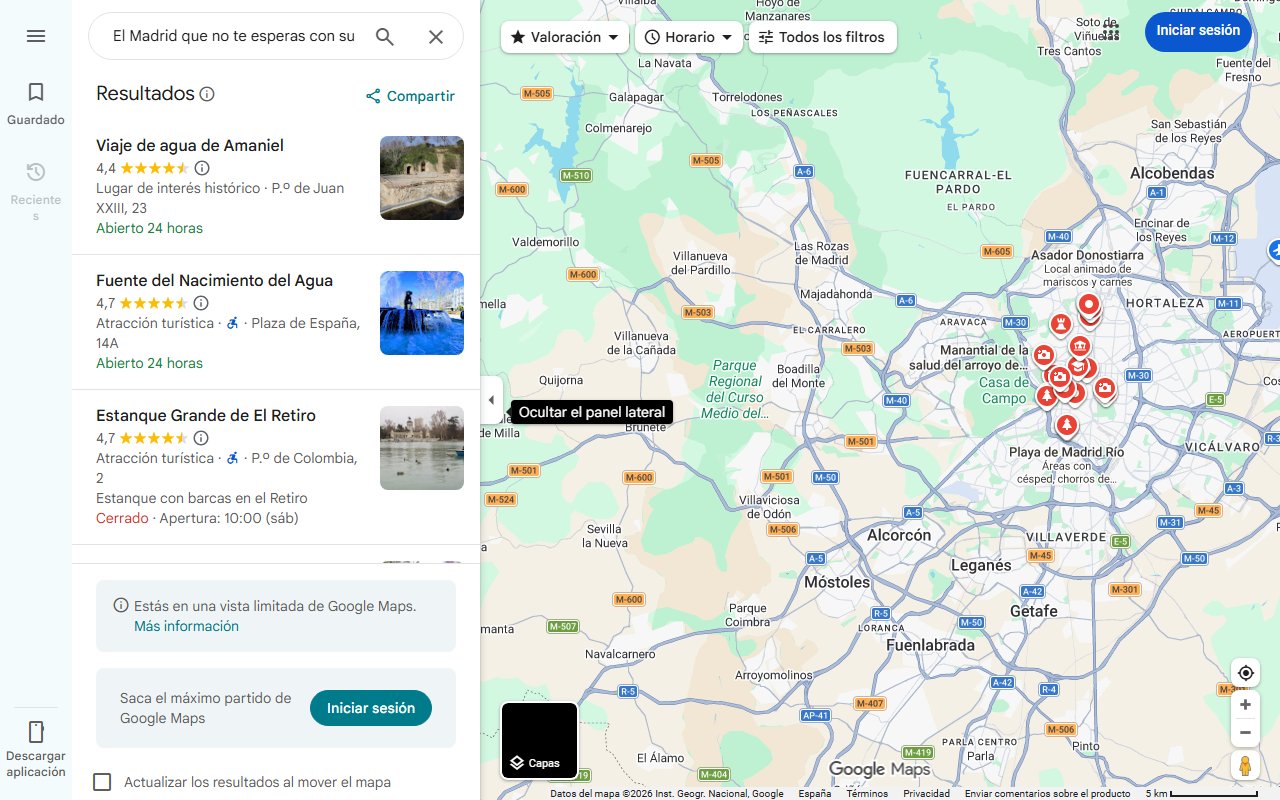Clear the search box with the X
This screenshot has height=800, width=1280.
pyautogui.click(x=436, y=36)
